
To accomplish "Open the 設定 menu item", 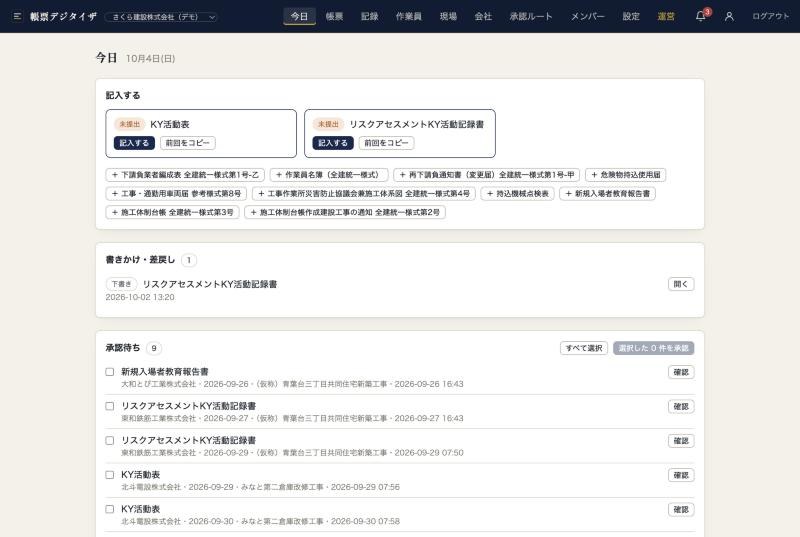I will (x=631, y=16).
